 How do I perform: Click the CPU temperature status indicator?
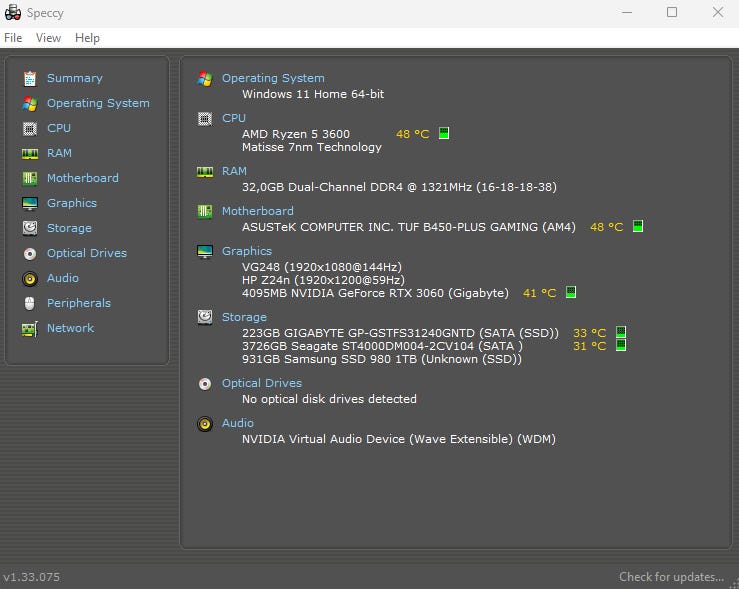tap(444, 133)
